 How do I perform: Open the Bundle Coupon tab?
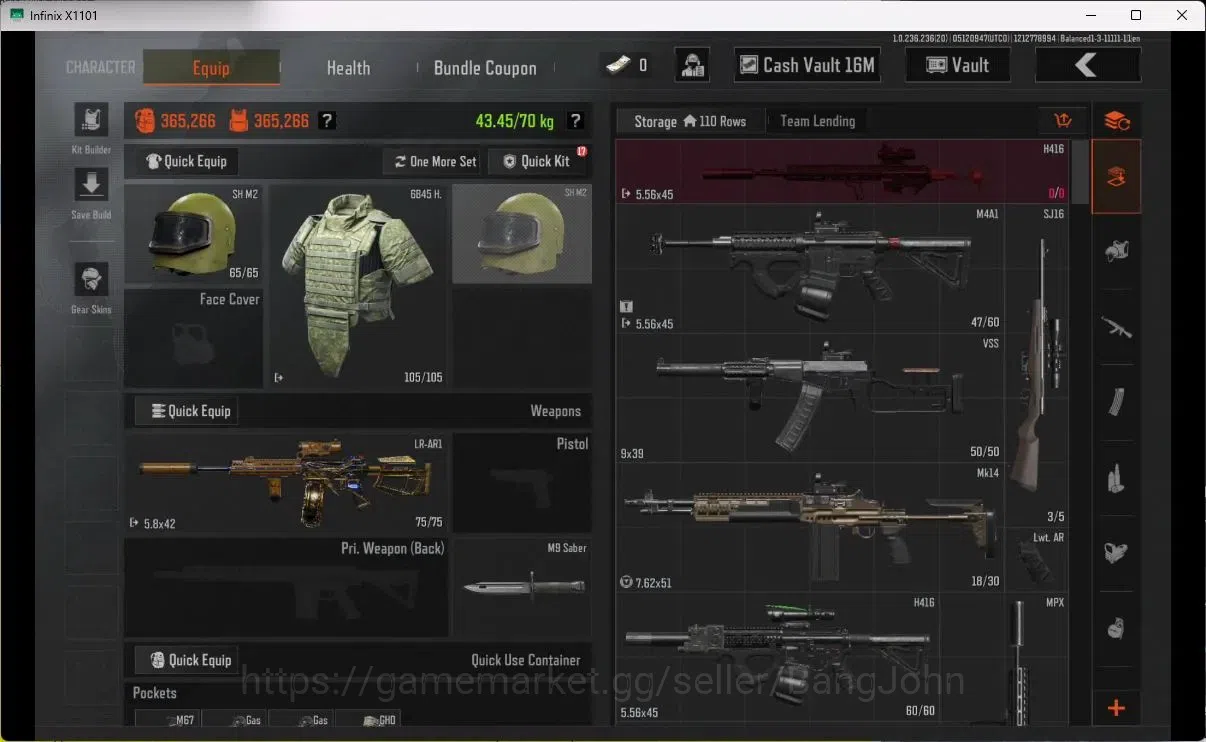pos(485,68)
